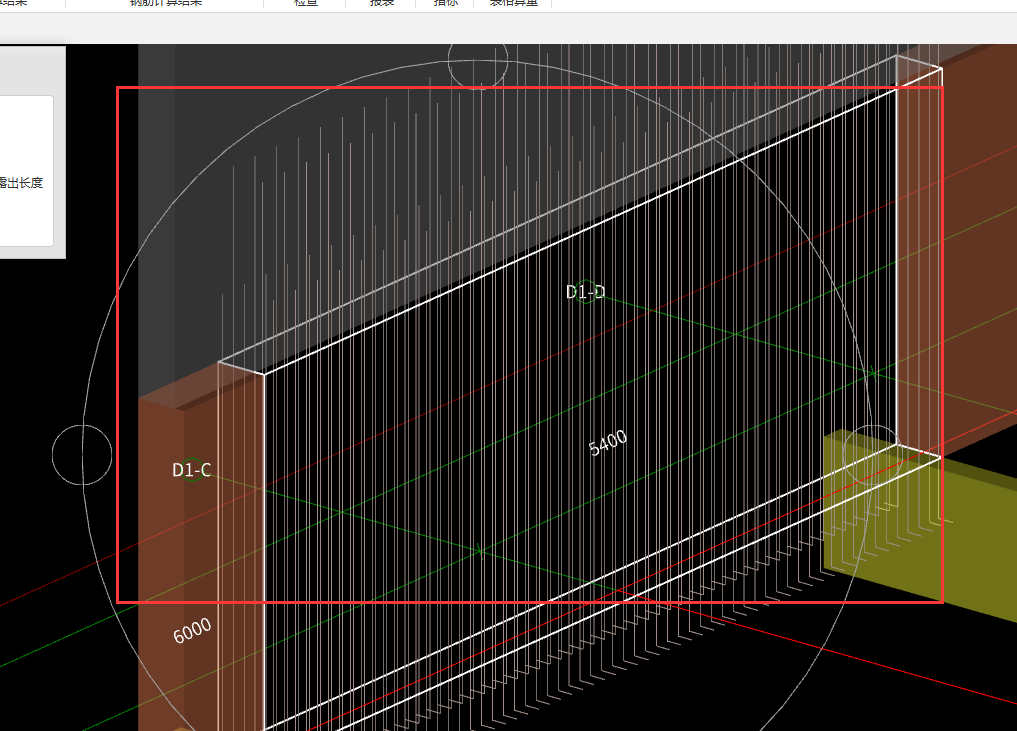Select the 5400 dimension text

click(608, 443)
